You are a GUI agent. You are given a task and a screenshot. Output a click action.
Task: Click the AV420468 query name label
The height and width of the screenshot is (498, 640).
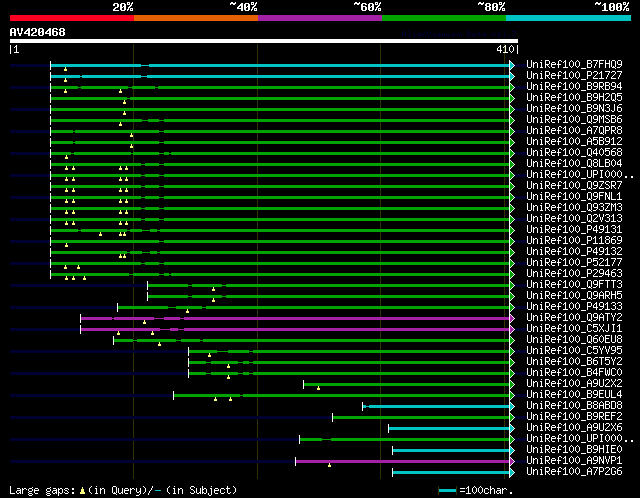tap(38, 32)
